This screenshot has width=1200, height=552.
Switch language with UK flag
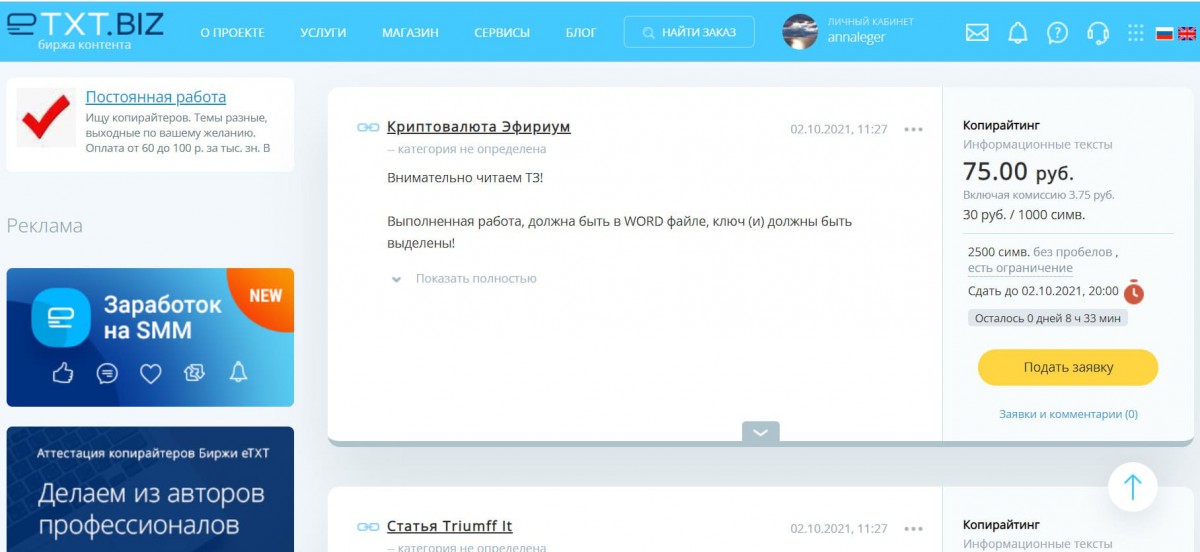1187,33
